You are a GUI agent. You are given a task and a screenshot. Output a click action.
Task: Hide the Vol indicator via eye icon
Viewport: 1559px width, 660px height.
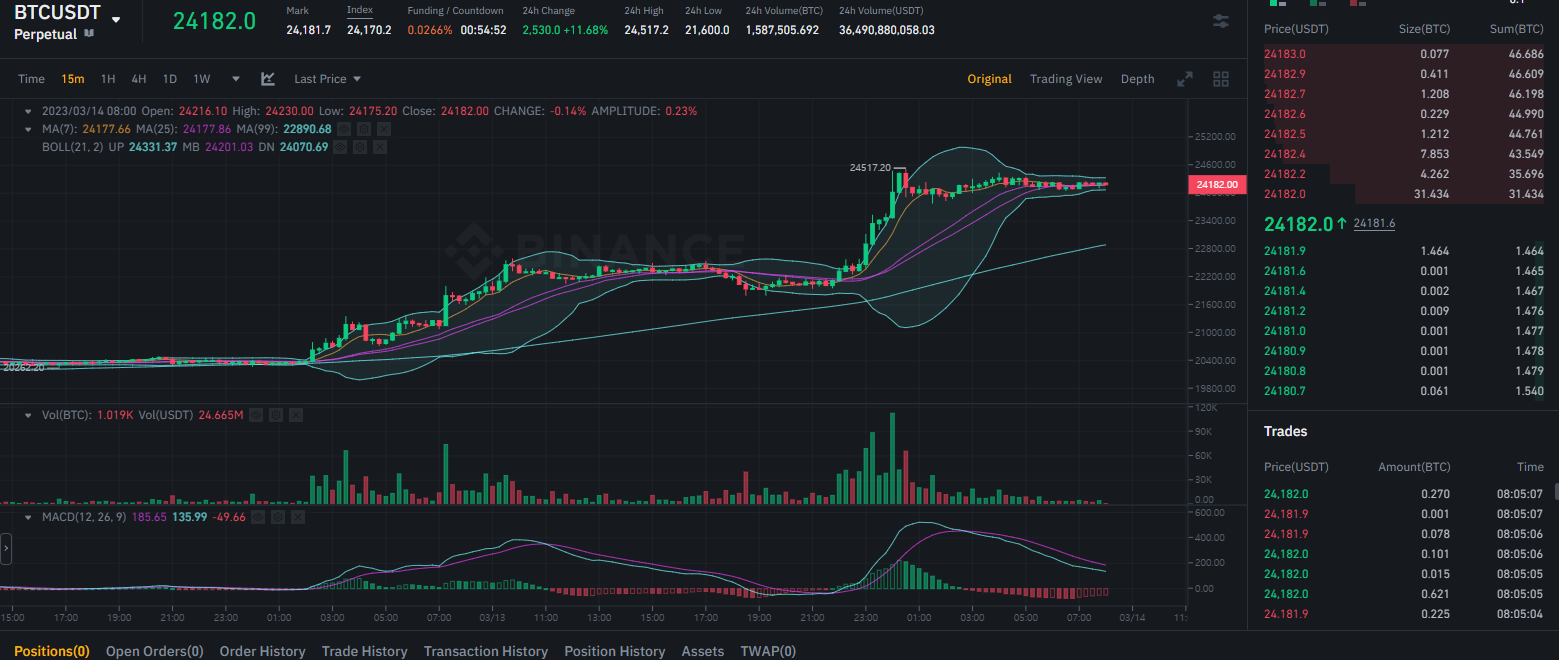[x=257, y=414]
